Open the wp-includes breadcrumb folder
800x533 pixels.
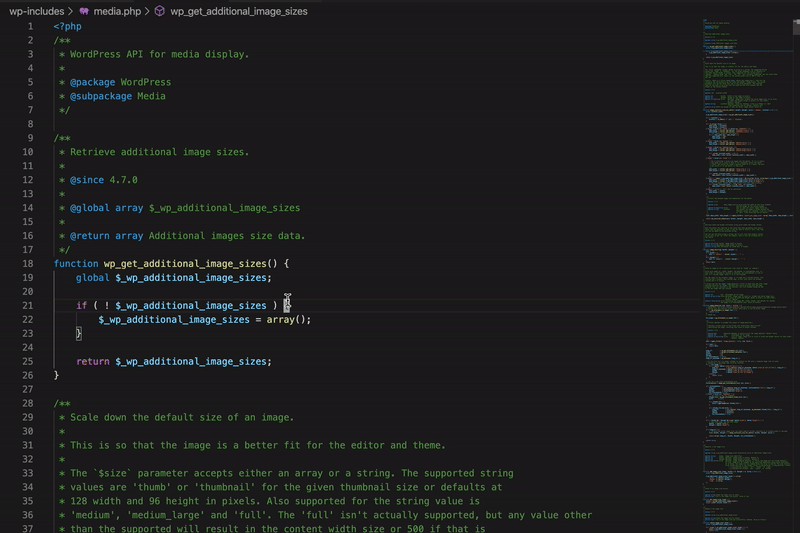pyautogui.click(x=37, y=11)
